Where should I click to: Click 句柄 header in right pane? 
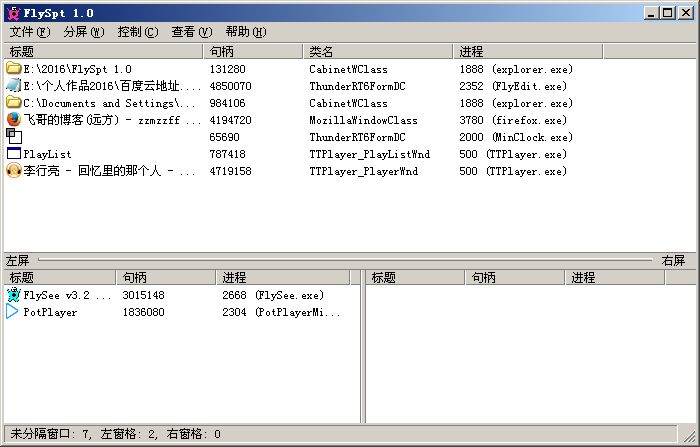pos(516,277)
